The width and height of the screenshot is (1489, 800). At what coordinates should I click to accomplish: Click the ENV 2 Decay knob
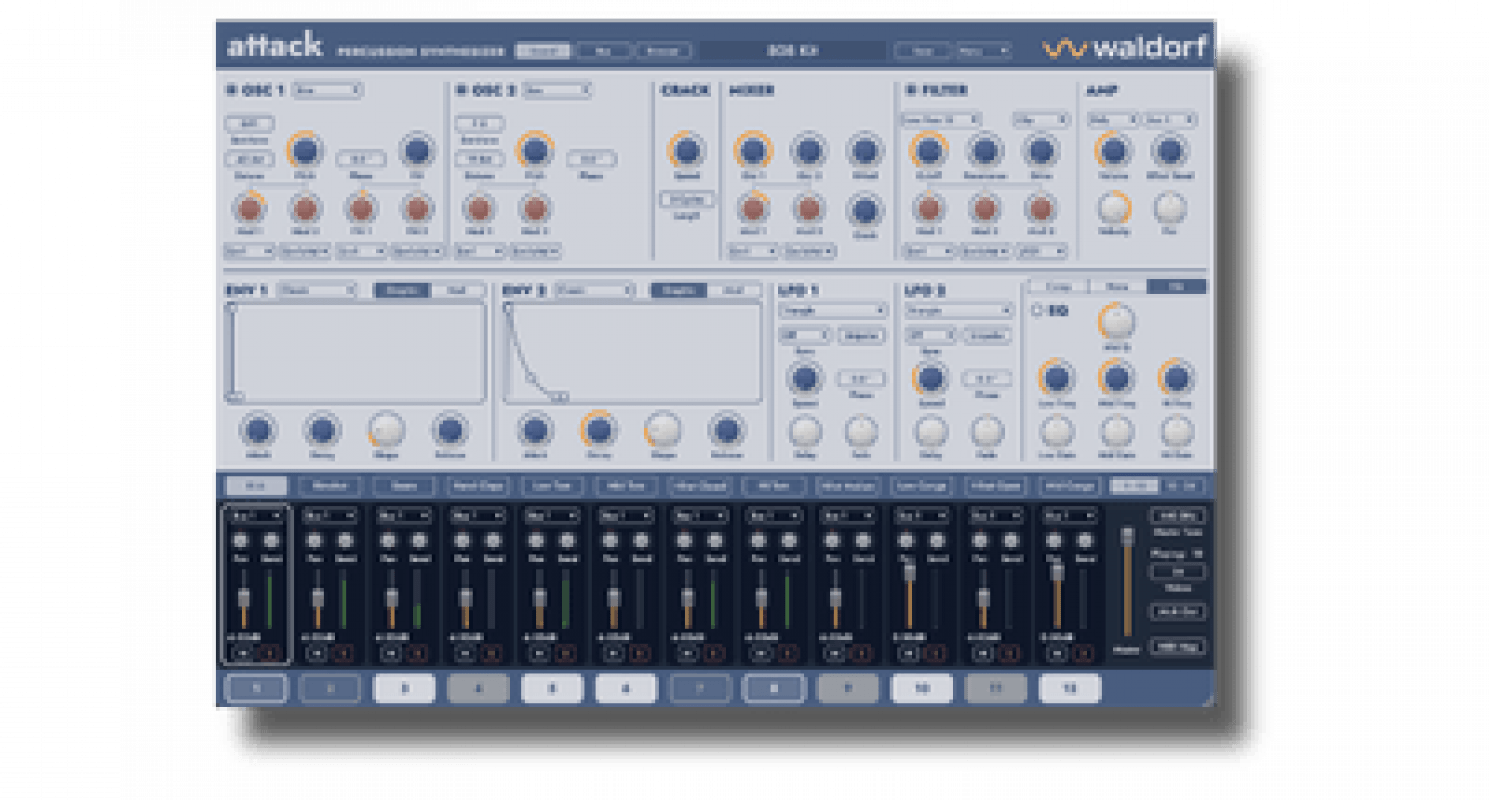(598, 429)
